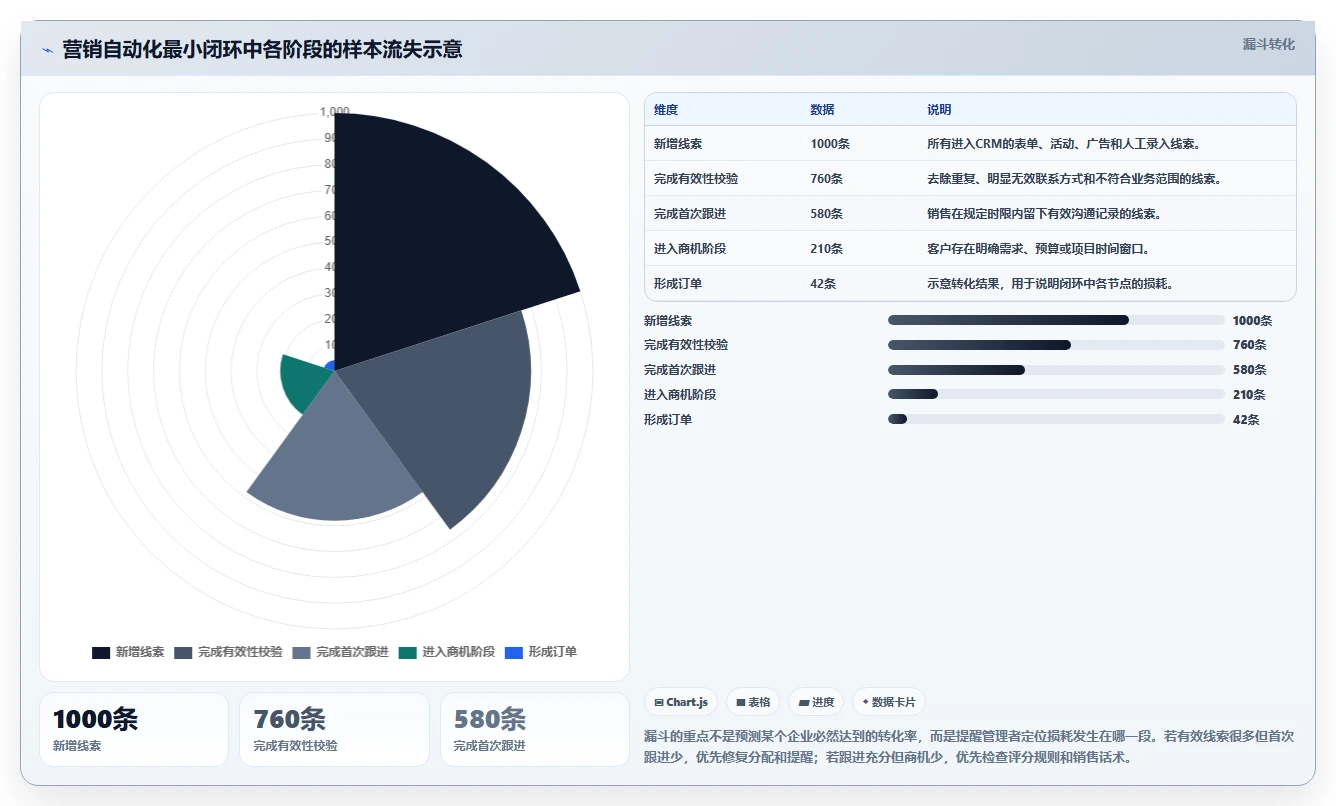Screen dimensions: 1336x806
Task: Click the 数据卡片 tag chip
Action: tap(889, 702)
